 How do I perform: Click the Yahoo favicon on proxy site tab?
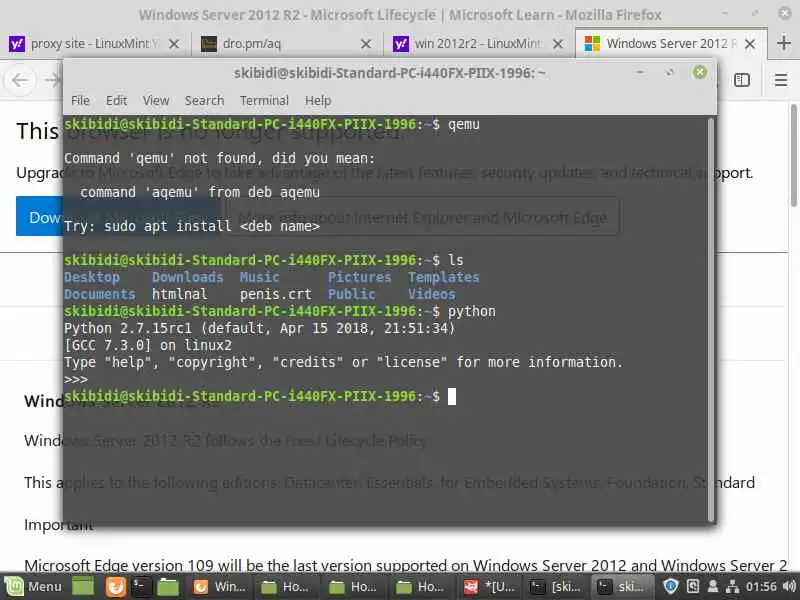point(17,44)
